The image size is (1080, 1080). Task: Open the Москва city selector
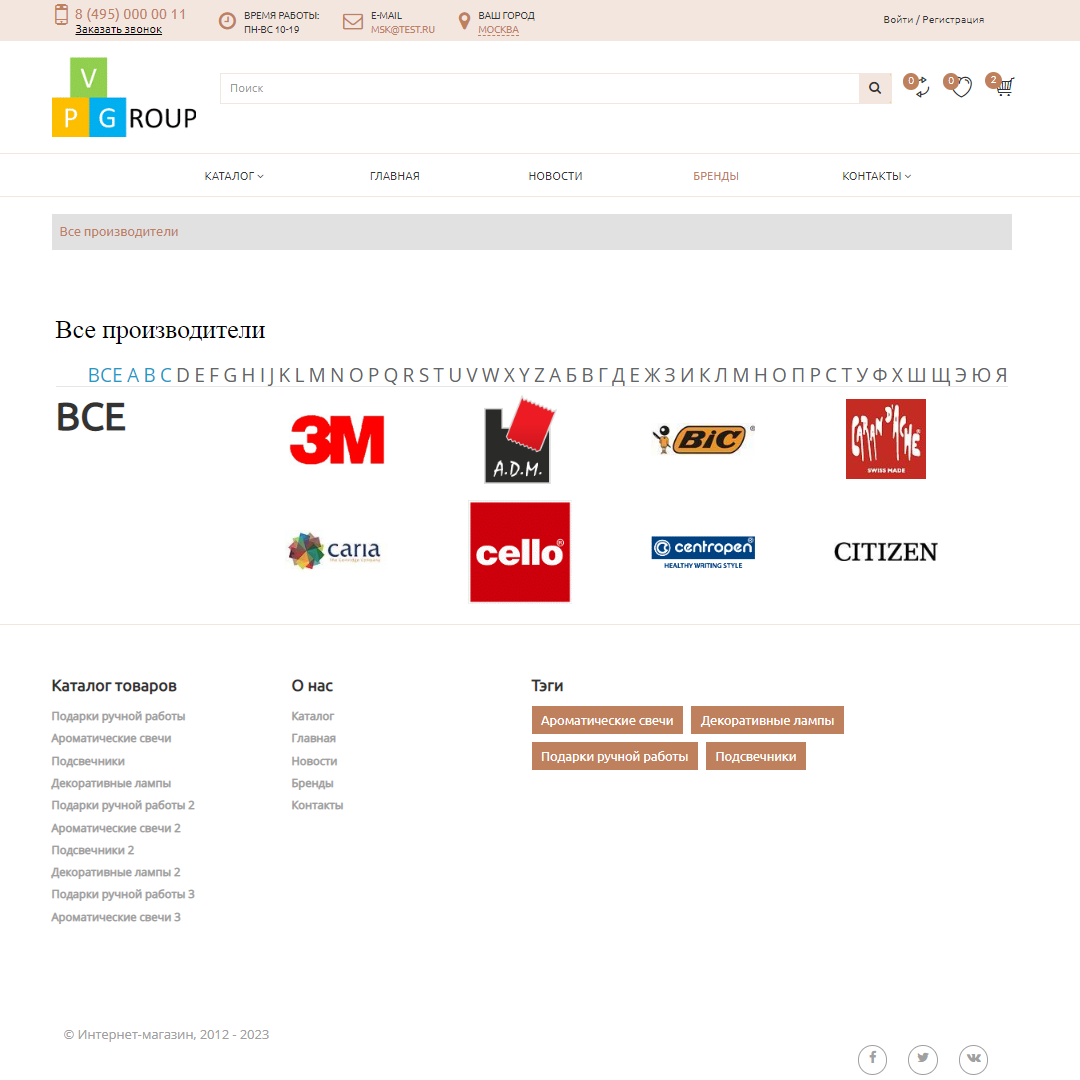(498, 30)
